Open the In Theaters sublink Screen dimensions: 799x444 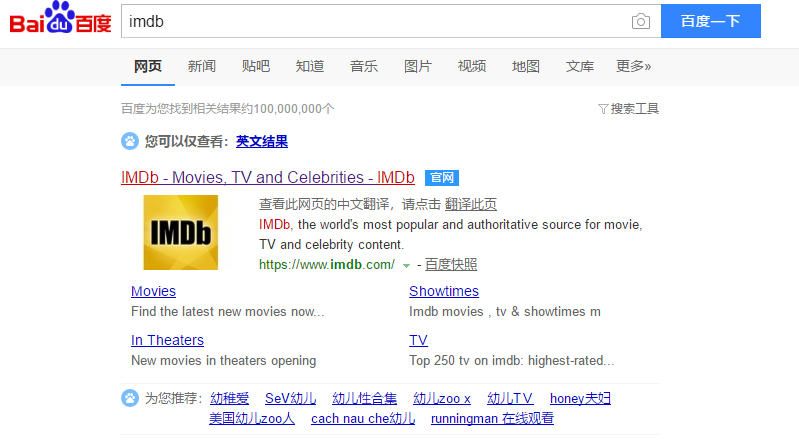click(167, 340)
